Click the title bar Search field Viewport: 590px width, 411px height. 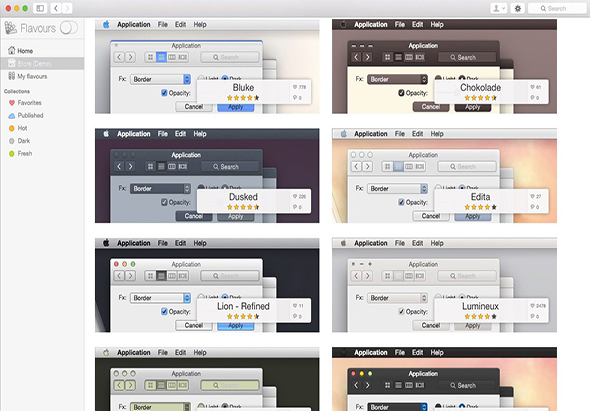coord(558,8)
